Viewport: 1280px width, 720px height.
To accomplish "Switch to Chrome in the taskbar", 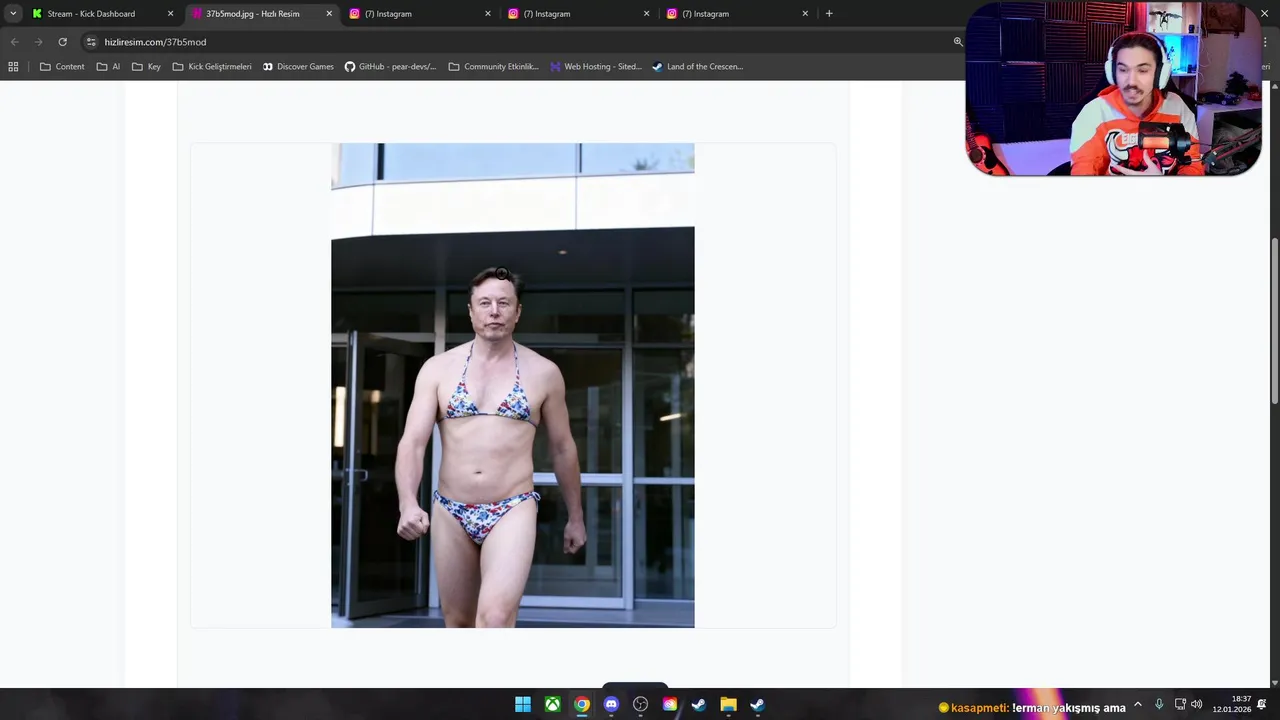I will point(581,705).
